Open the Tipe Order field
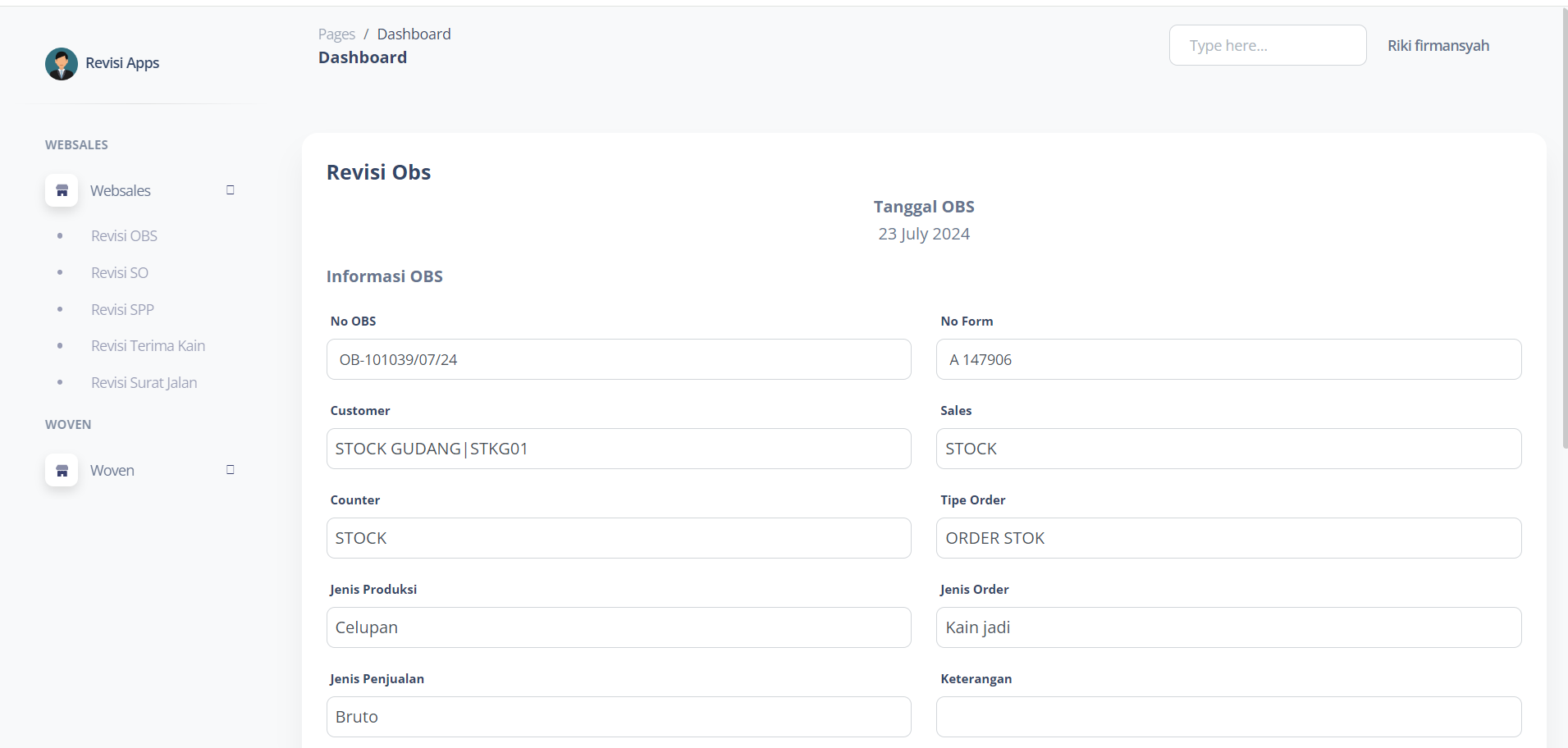The image size is (1568, 748). click(1228, 538)
